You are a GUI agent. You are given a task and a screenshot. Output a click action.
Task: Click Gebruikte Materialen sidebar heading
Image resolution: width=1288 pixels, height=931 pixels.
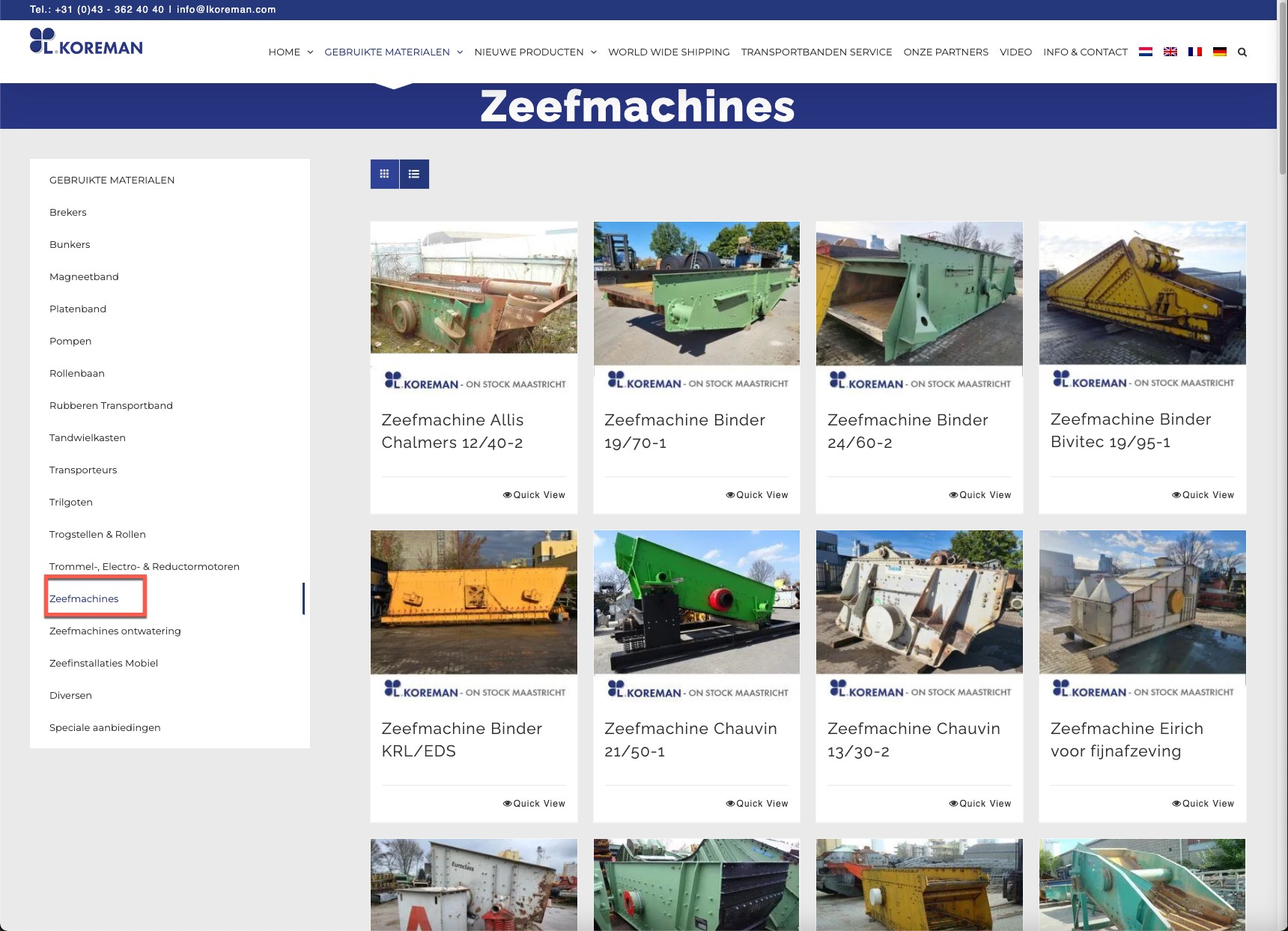[112, 180]
